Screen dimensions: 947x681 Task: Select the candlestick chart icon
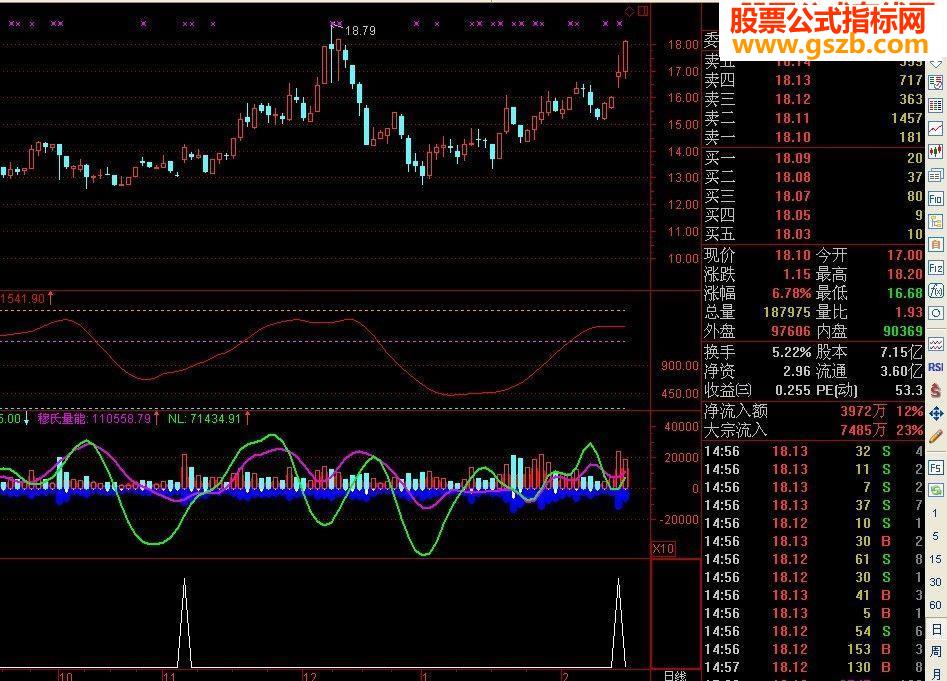(x=936, y=151)
